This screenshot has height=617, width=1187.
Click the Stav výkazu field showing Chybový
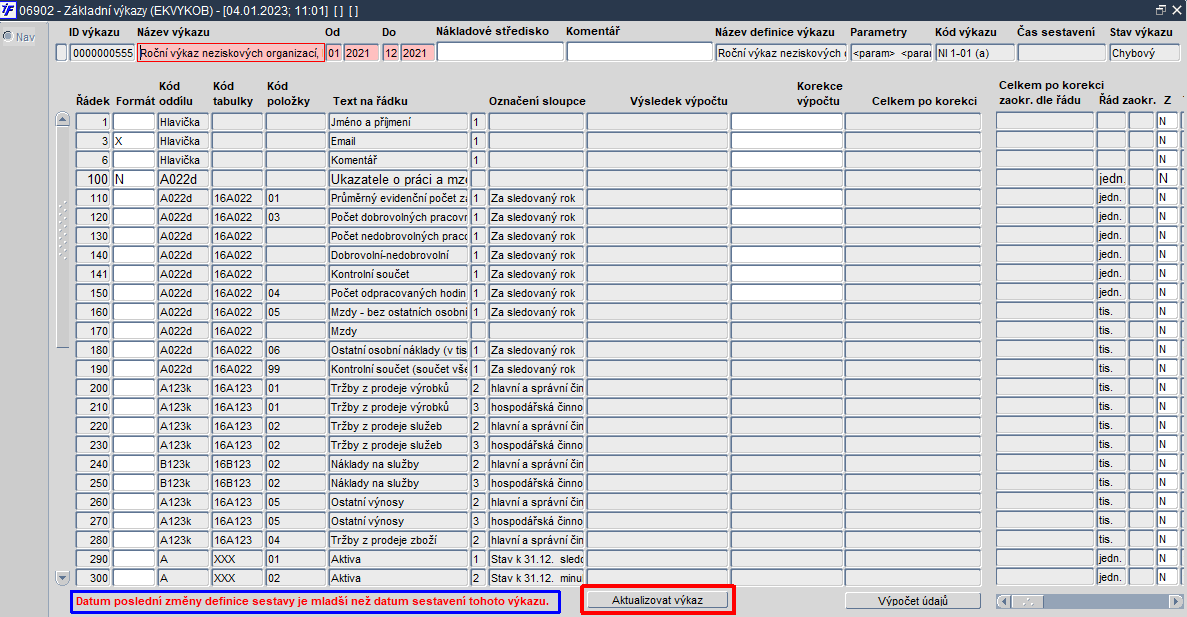[1144, 53]
